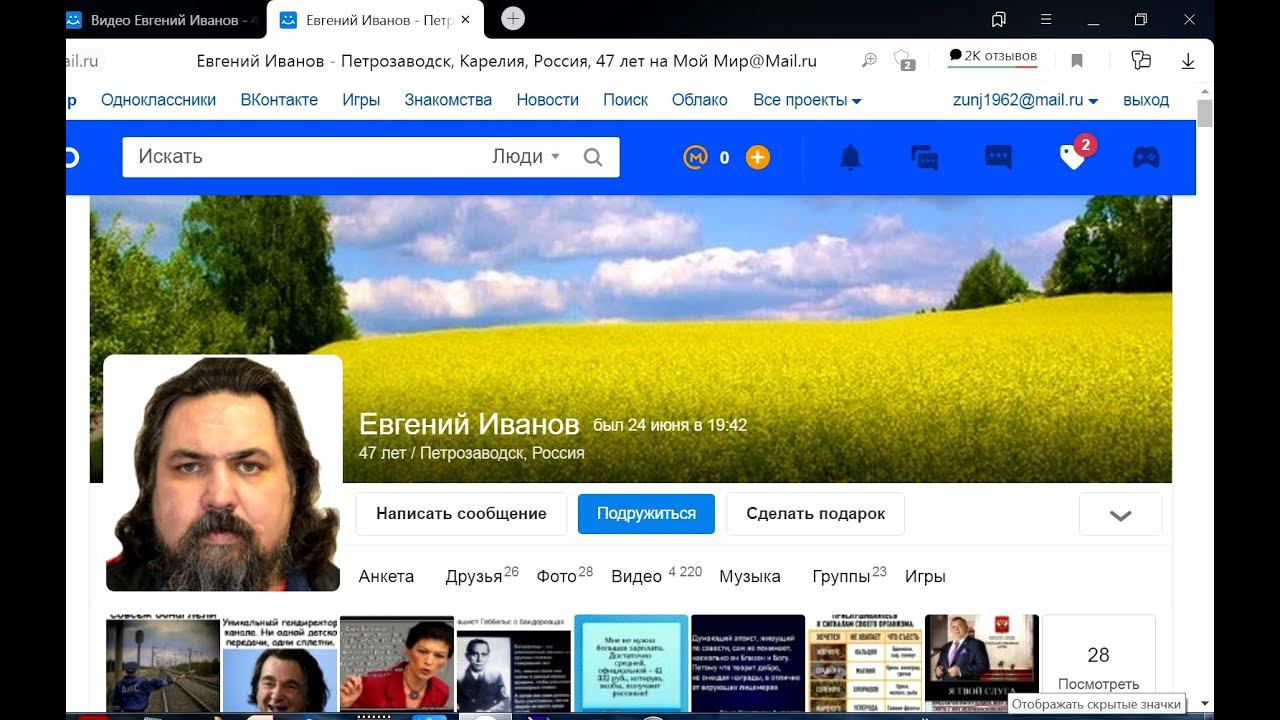Log out using the "выход" link
Viewport: 1280px width, 720px height.
pyautogui.click(x=1146, y=100)
